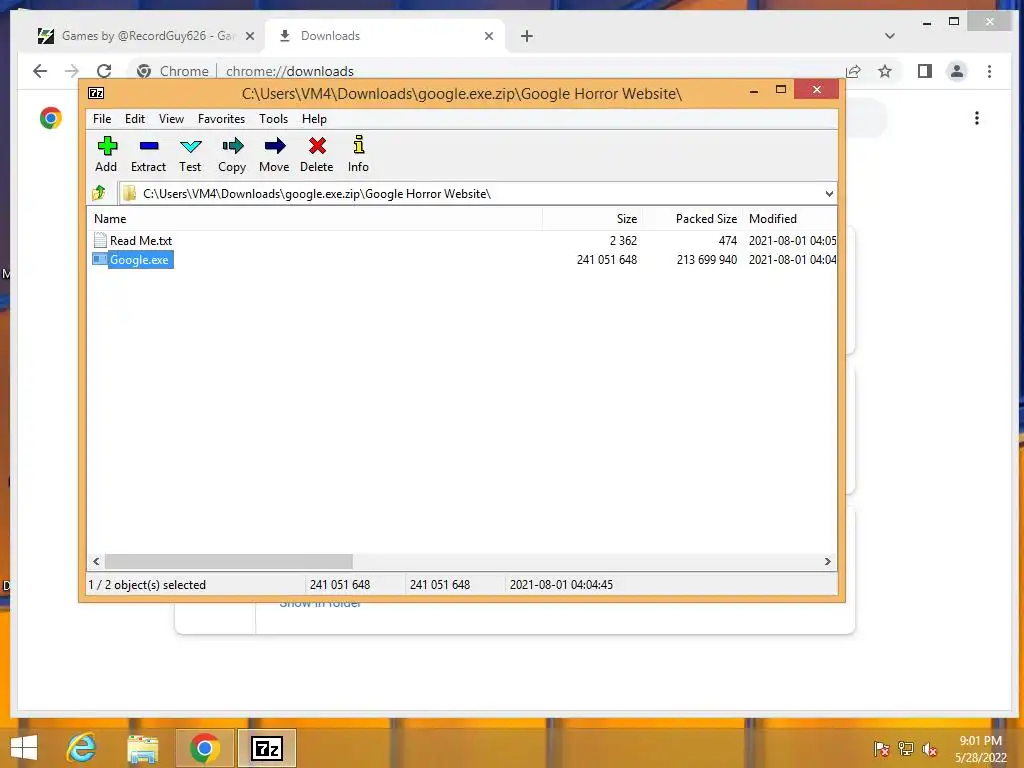
Task: Click the Add toolbar icon in 7-Zip
Action: (107, 146)
